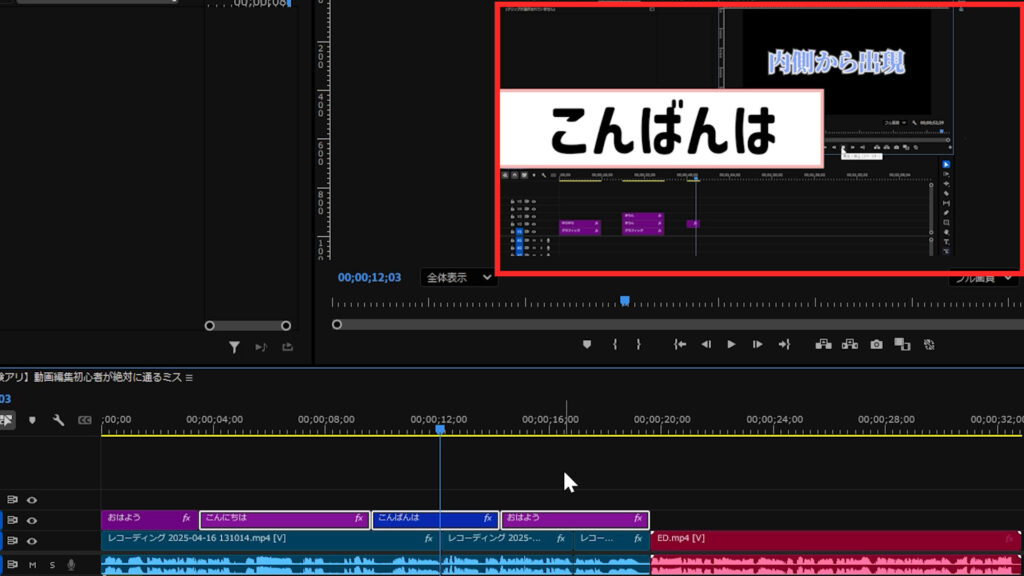Click the export icon beside play-audio icon
Viewport: 1024px width, 576px height.
[x=287, y=347]
